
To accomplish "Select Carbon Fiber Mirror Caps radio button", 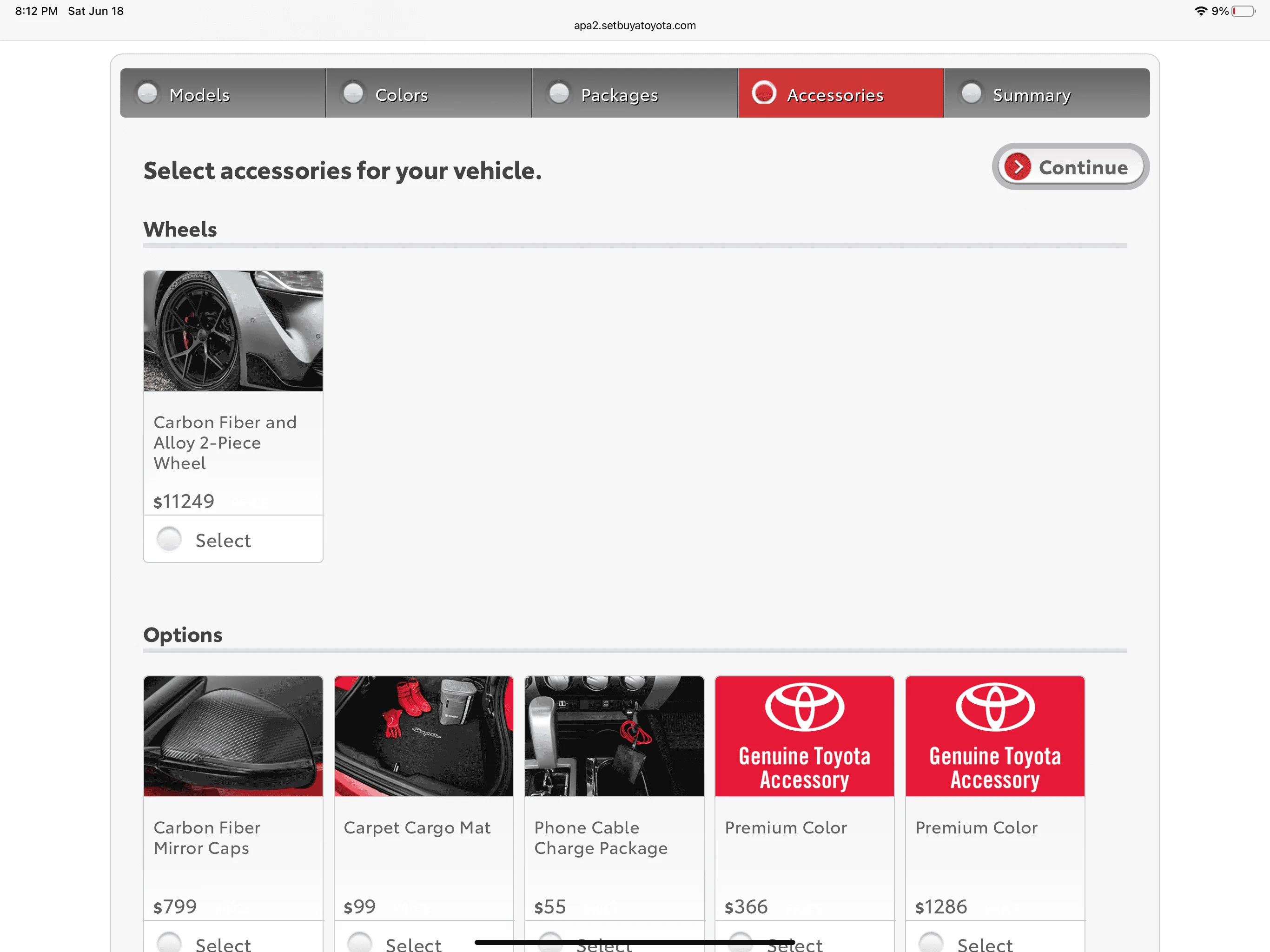I will pyautogui.click(x=169, y=943).
